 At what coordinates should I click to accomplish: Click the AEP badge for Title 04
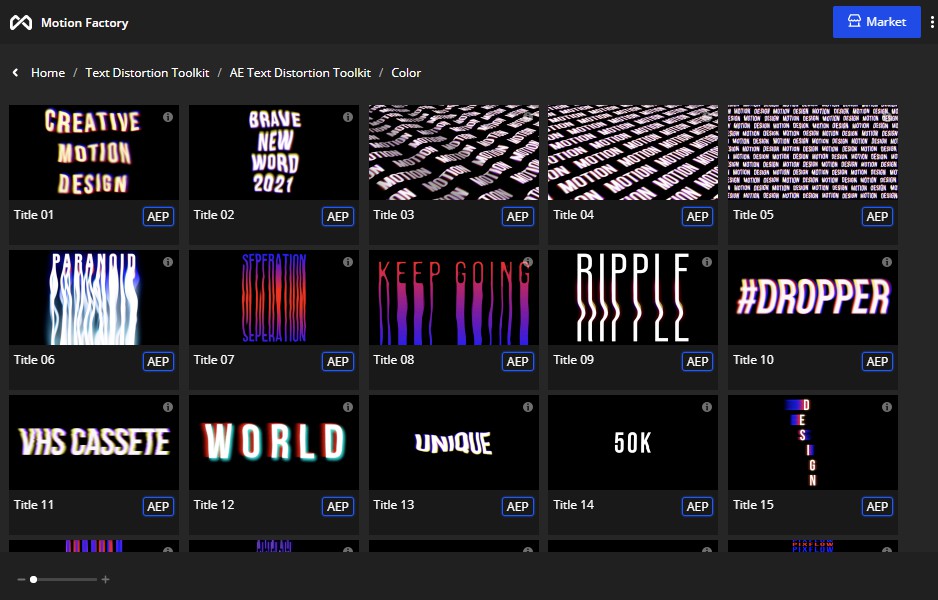698,217
